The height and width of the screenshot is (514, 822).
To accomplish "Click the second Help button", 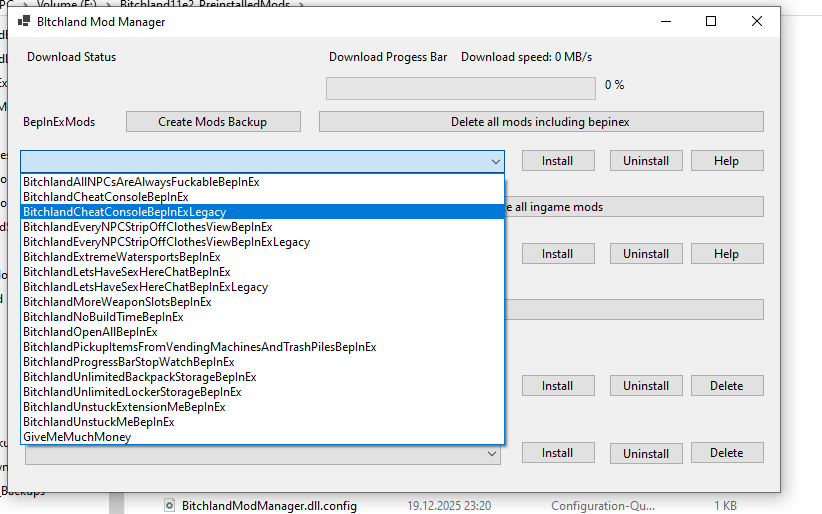I will pyautogui.click(x=727, y=254).
